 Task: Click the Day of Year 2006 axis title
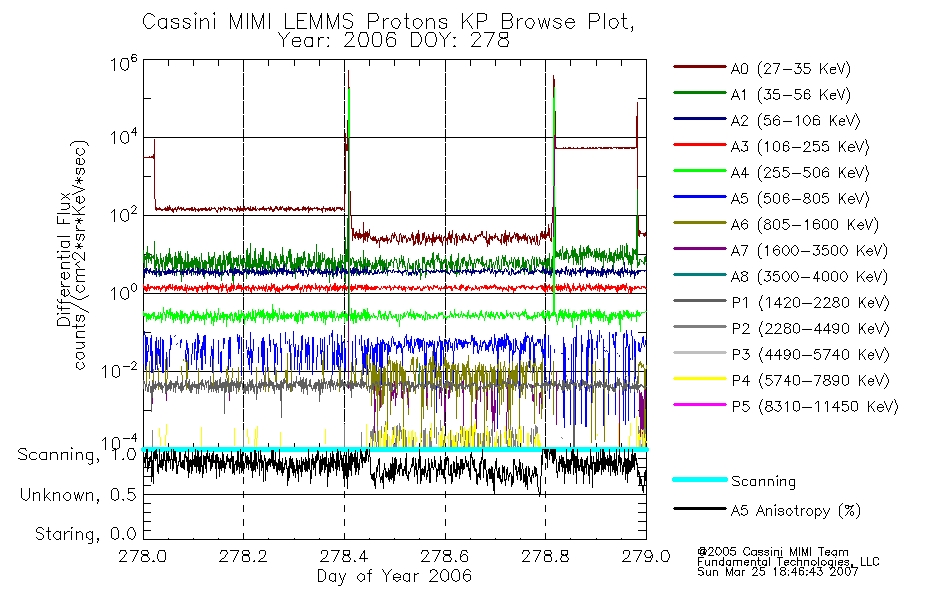[x=394, y=576]
